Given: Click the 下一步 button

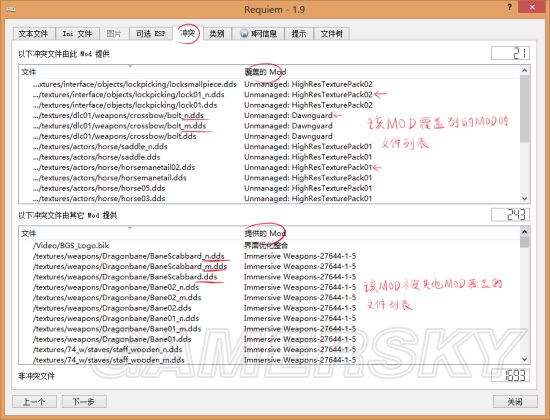Looking at the screenshot, I should [x=84, y=401].
